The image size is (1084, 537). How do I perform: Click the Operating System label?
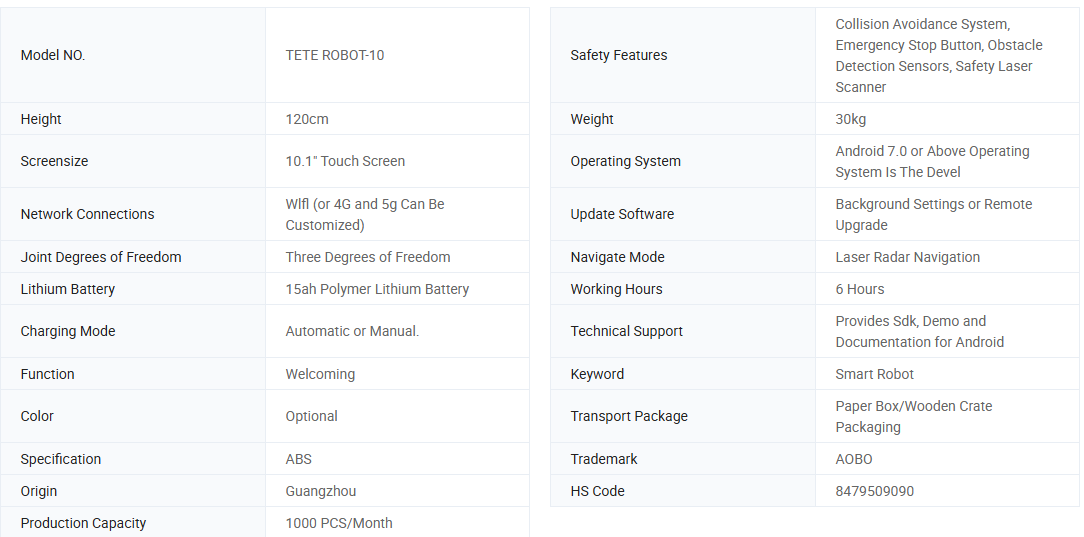[625, 161]
